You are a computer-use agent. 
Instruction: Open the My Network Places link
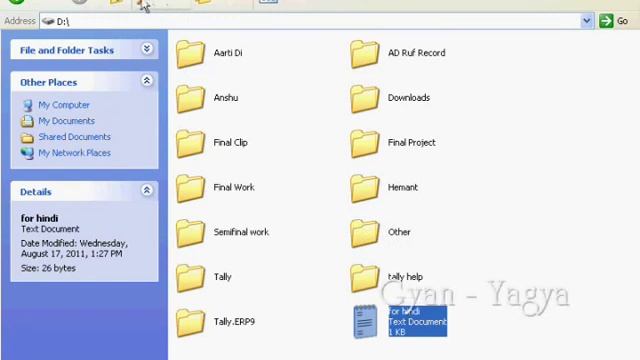coord(74,153)
